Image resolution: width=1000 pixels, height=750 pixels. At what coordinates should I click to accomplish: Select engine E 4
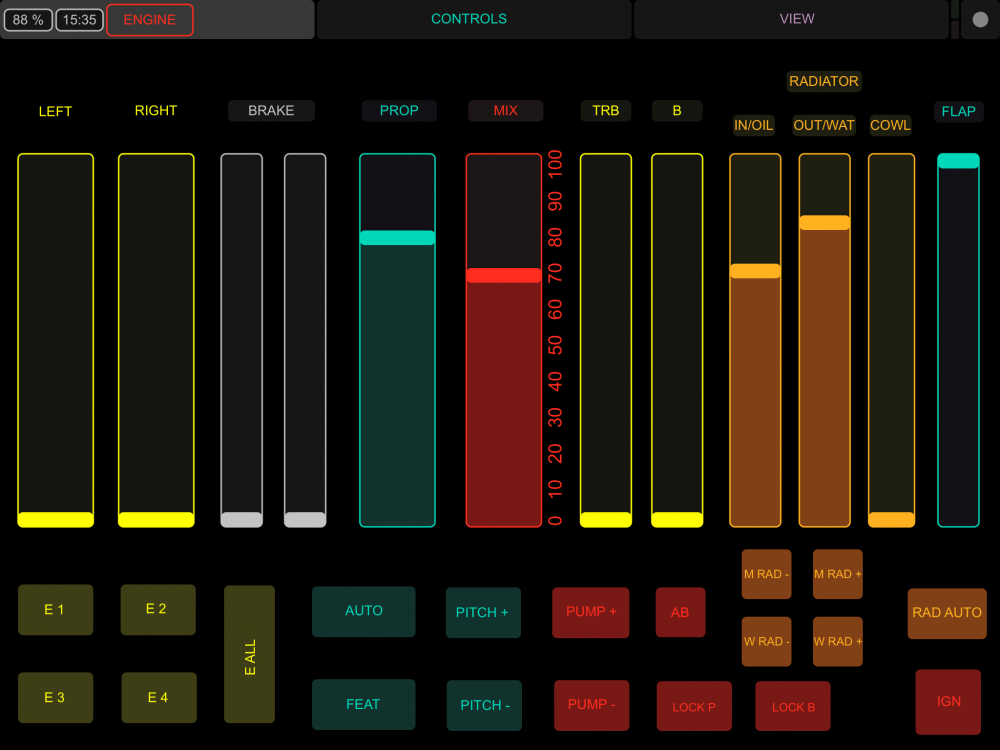coord(159,698)
